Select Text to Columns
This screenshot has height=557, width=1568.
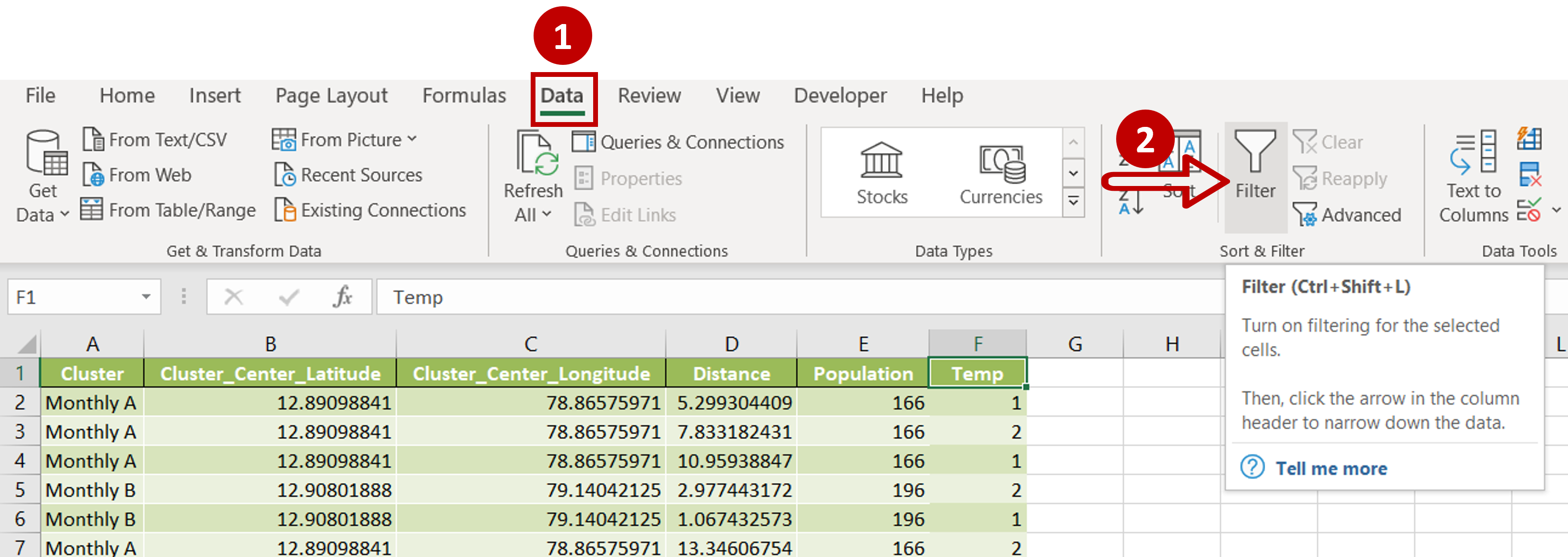(x=1473, y=176)
